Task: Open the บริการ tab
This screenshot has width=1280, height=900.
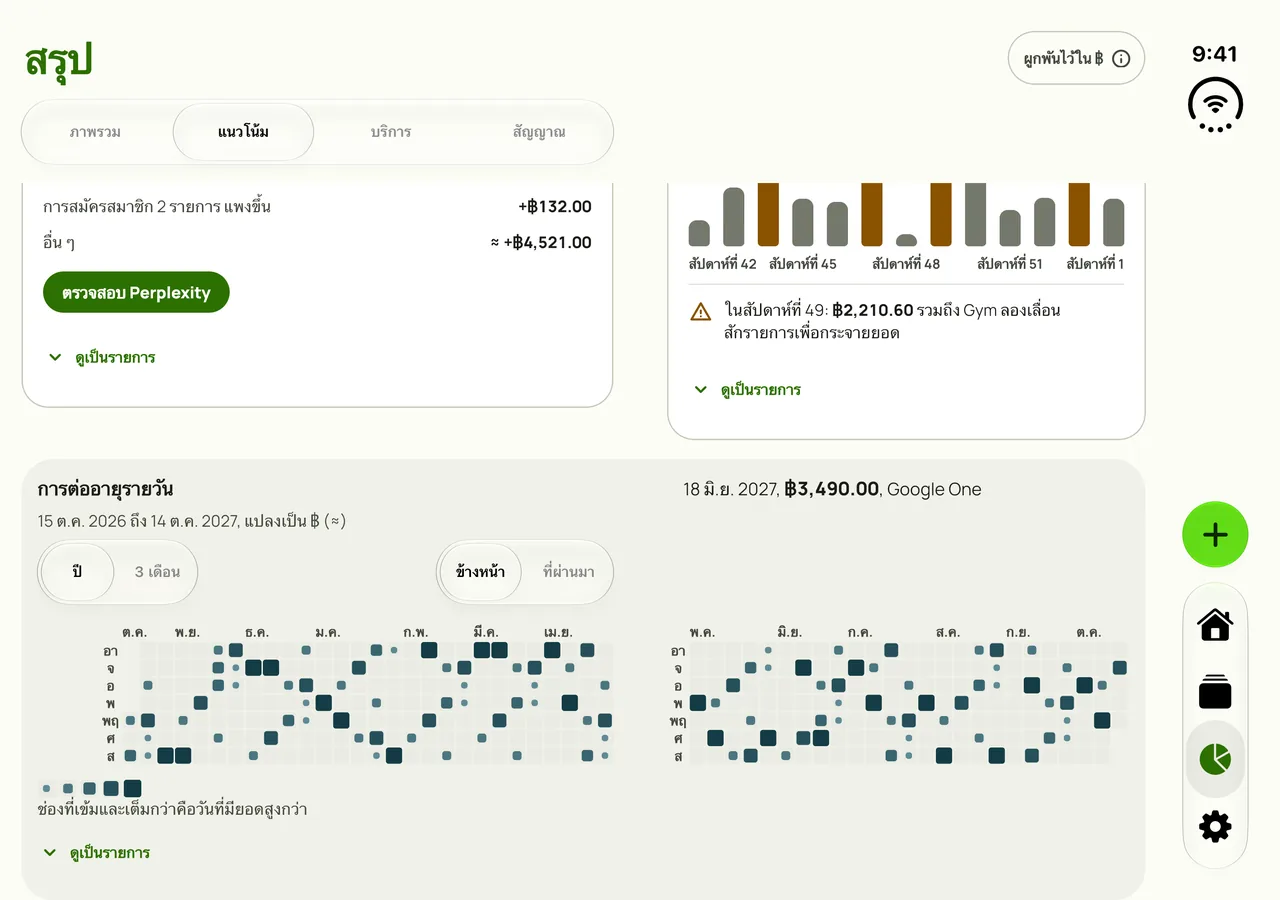Action: click(391, 132)
